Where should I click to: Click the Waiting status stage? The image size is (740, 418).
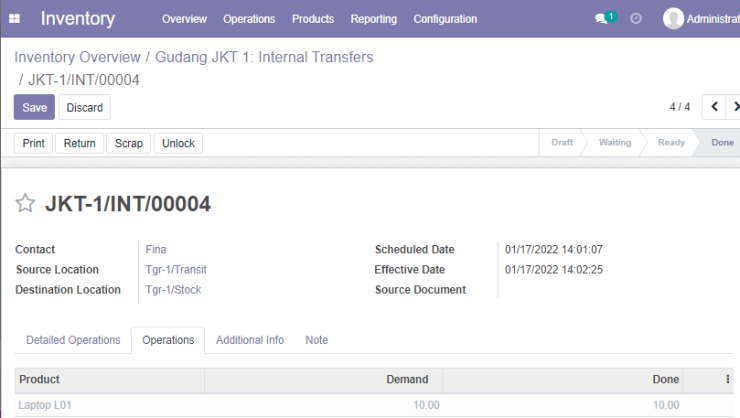[615, 142]
